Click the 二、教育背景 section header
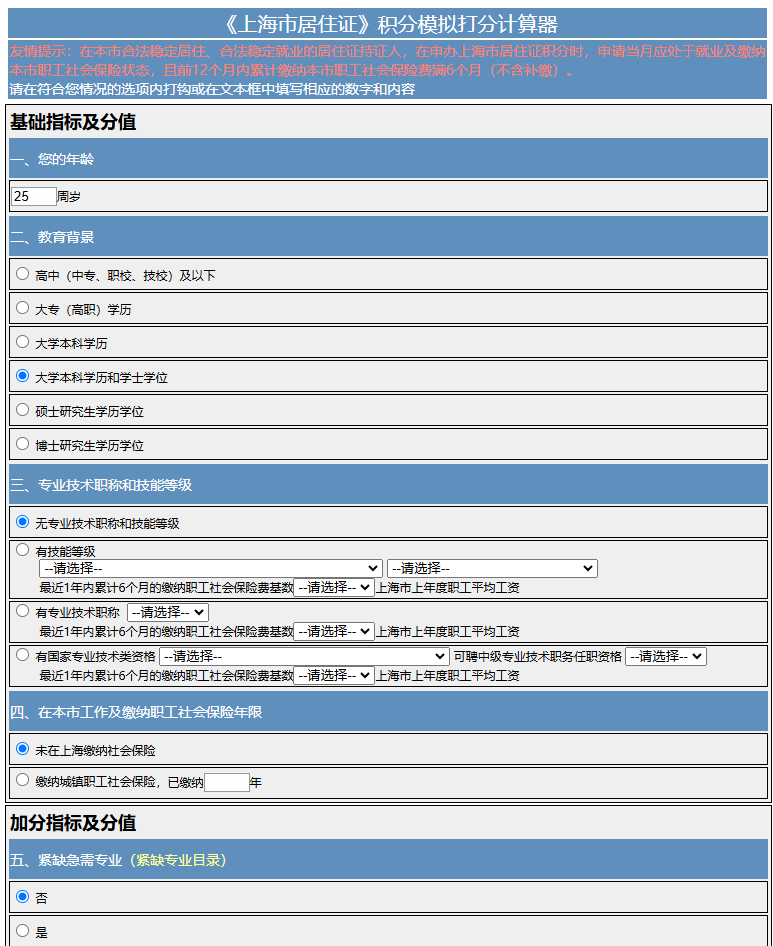 click(x=389, y=236)
